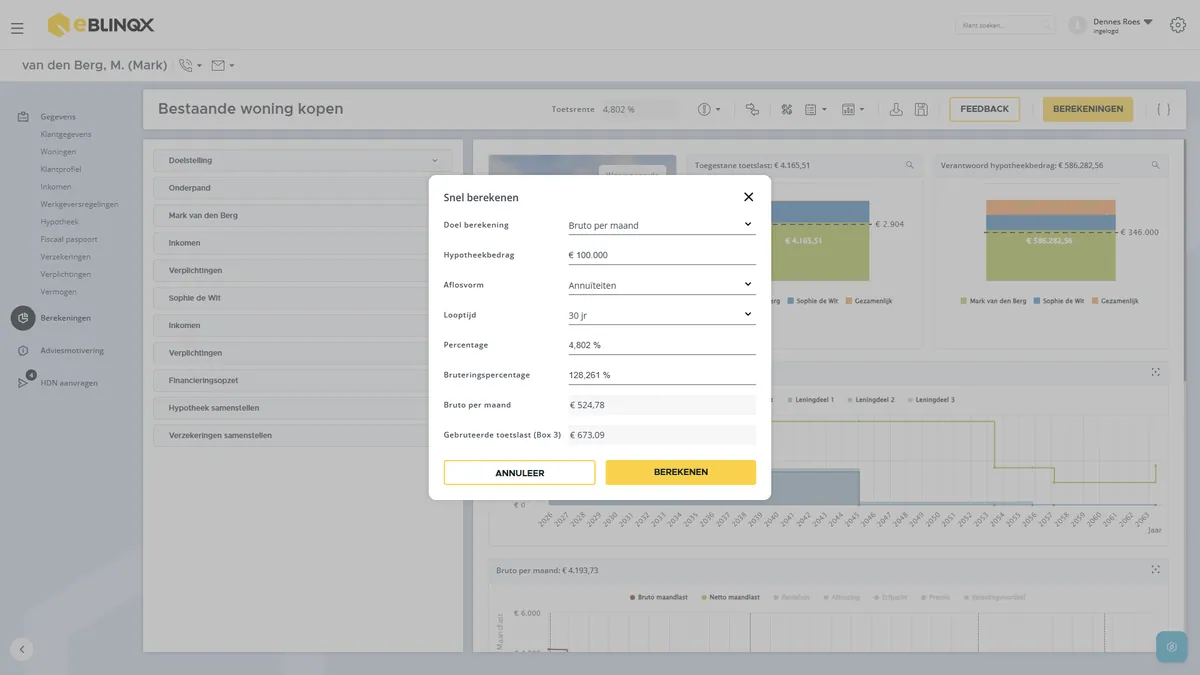Click the download icon in toolbar
1200x675 pixels.
(x=896, y=109)
